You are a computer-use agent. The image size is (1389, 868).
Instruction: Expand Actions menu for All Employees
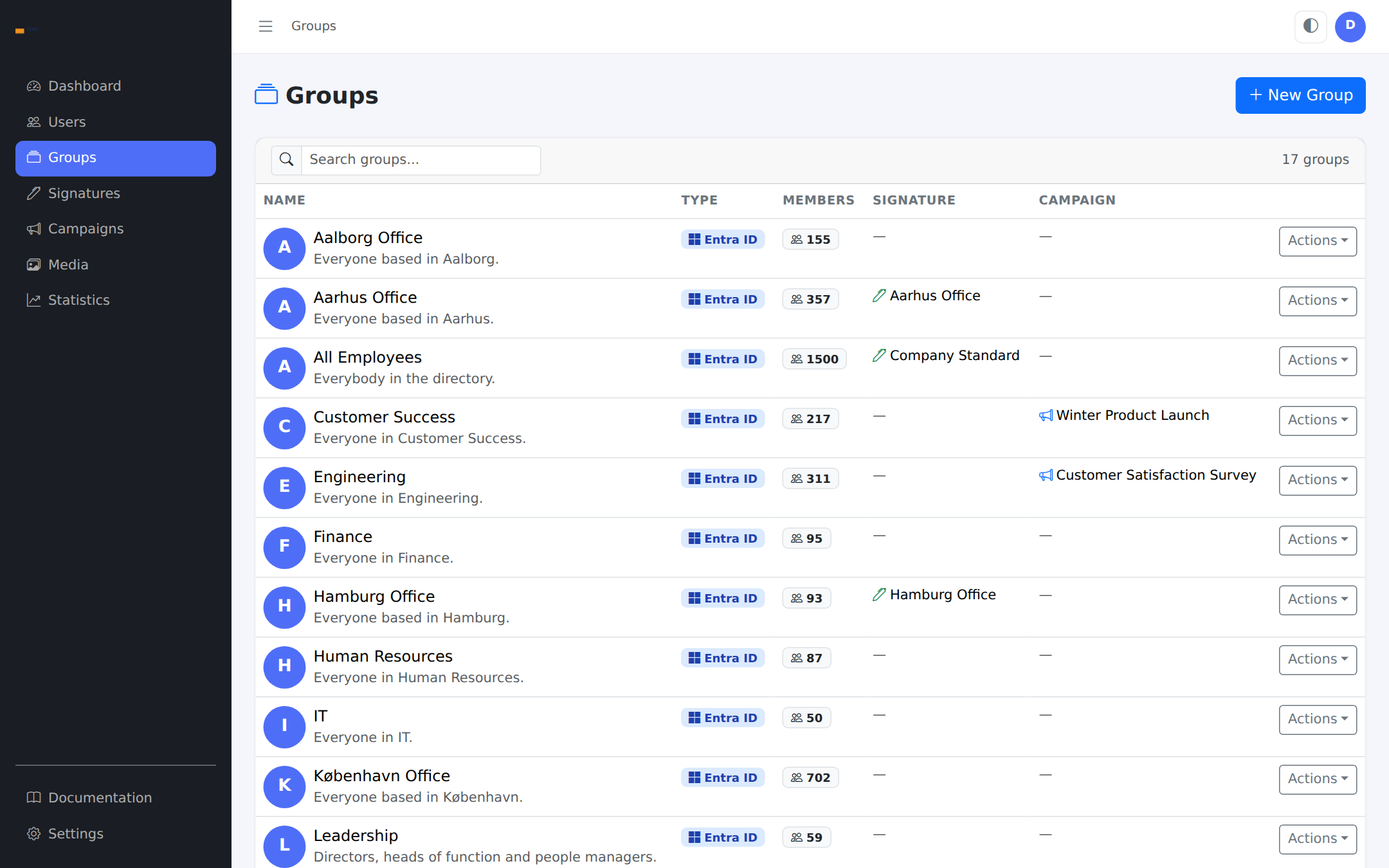[1318, 361]
